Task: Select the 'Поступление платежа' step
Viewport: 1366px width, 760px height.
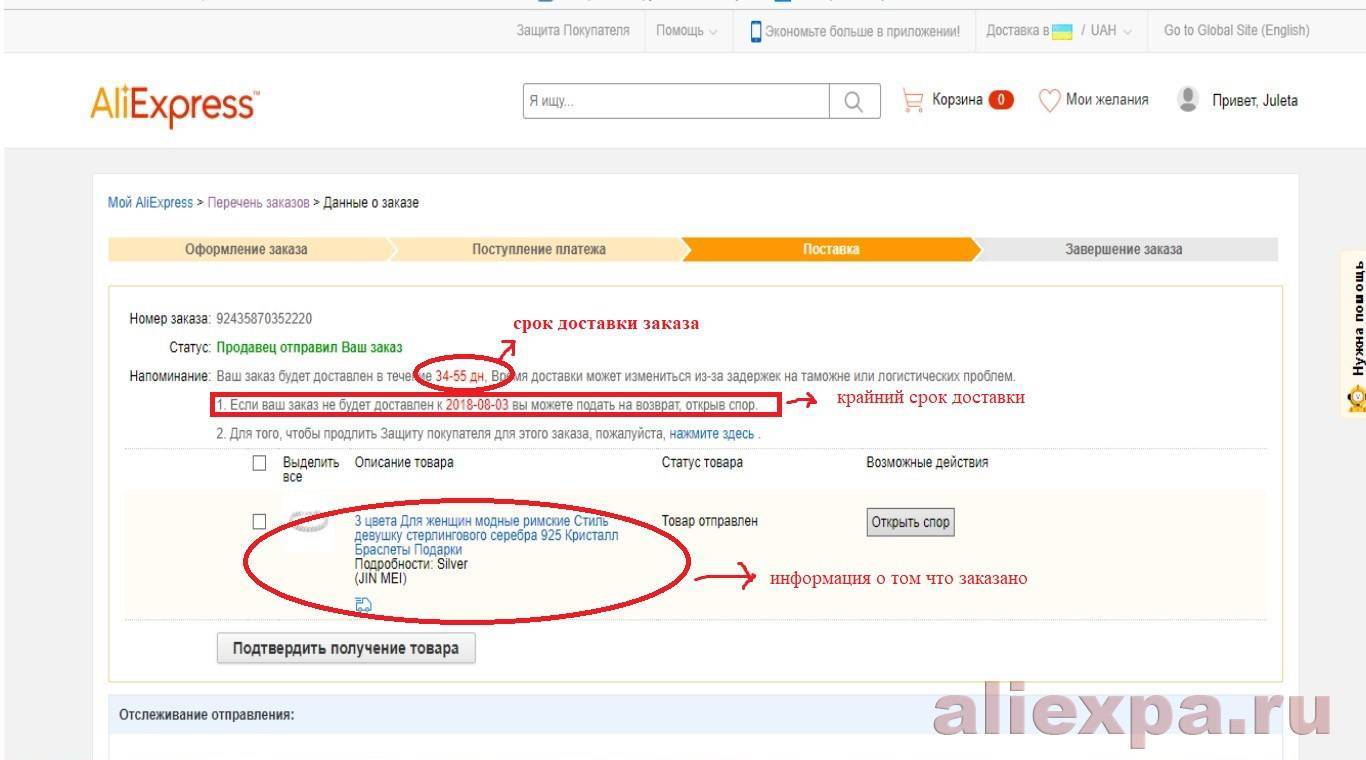Action: (x=538, y=249)
